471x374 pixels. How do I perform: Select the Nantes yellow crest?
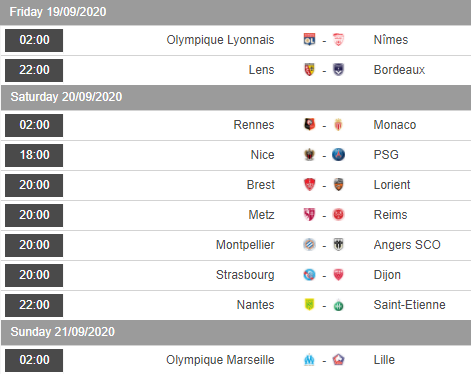[309, 305]
